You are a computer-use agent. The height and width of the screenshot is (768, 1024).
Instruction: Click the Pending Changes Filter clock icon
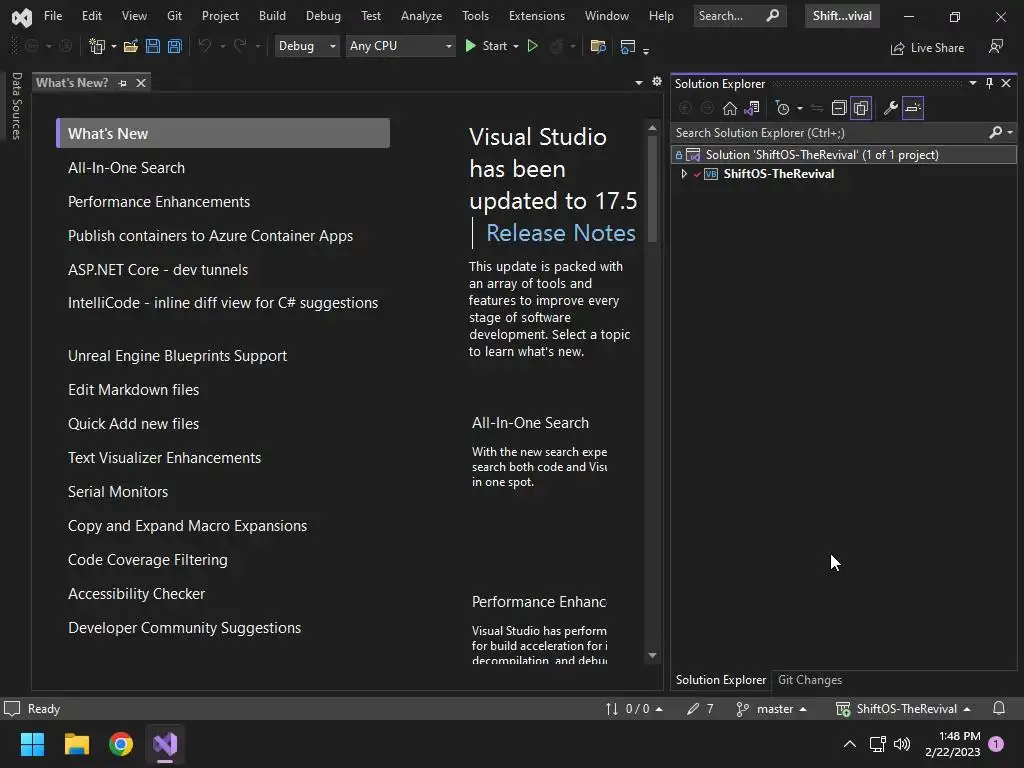[x=782, y=108]
